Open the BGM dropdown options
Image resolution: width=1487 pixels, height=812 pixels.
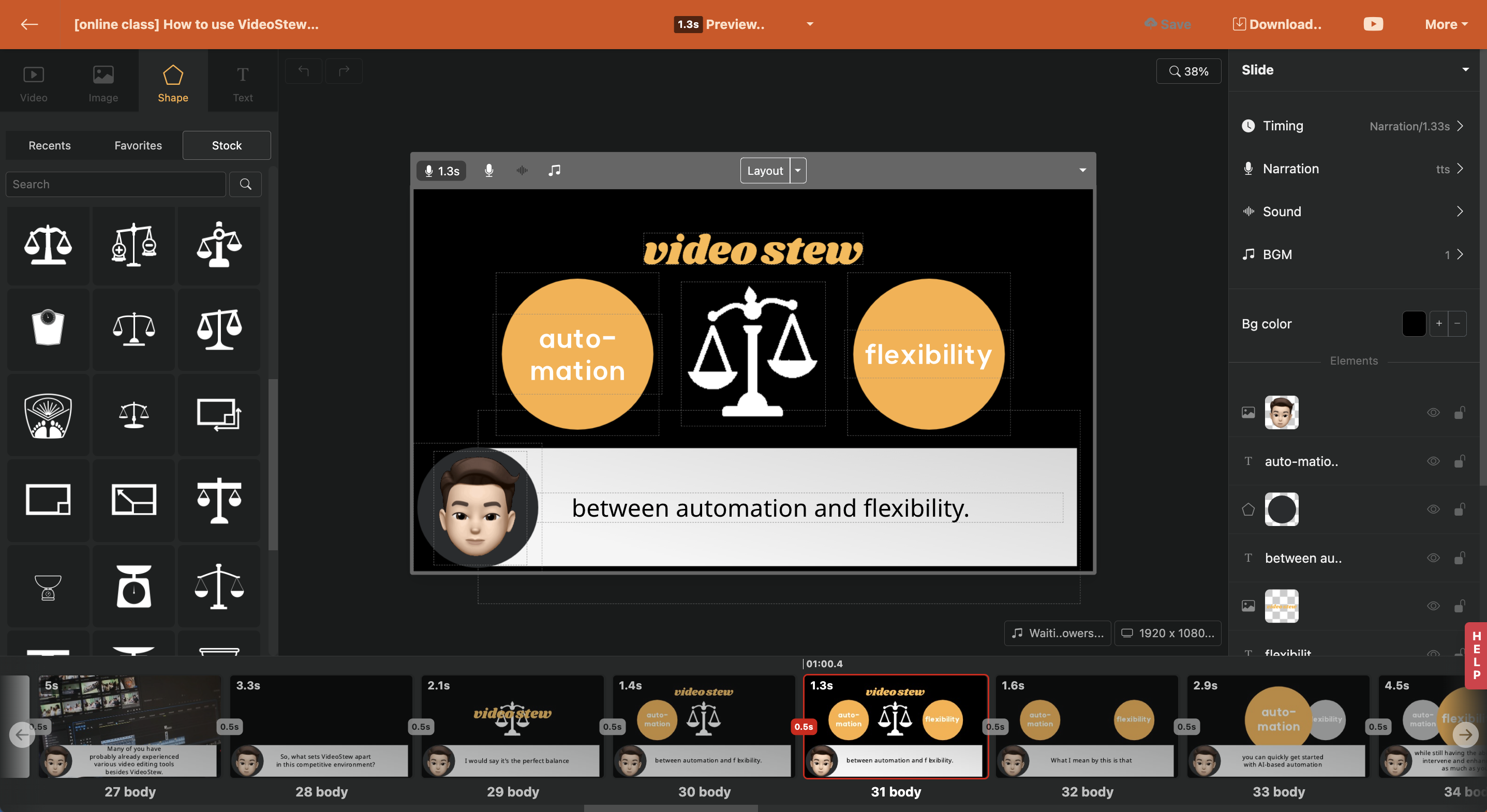[1461, 254]
